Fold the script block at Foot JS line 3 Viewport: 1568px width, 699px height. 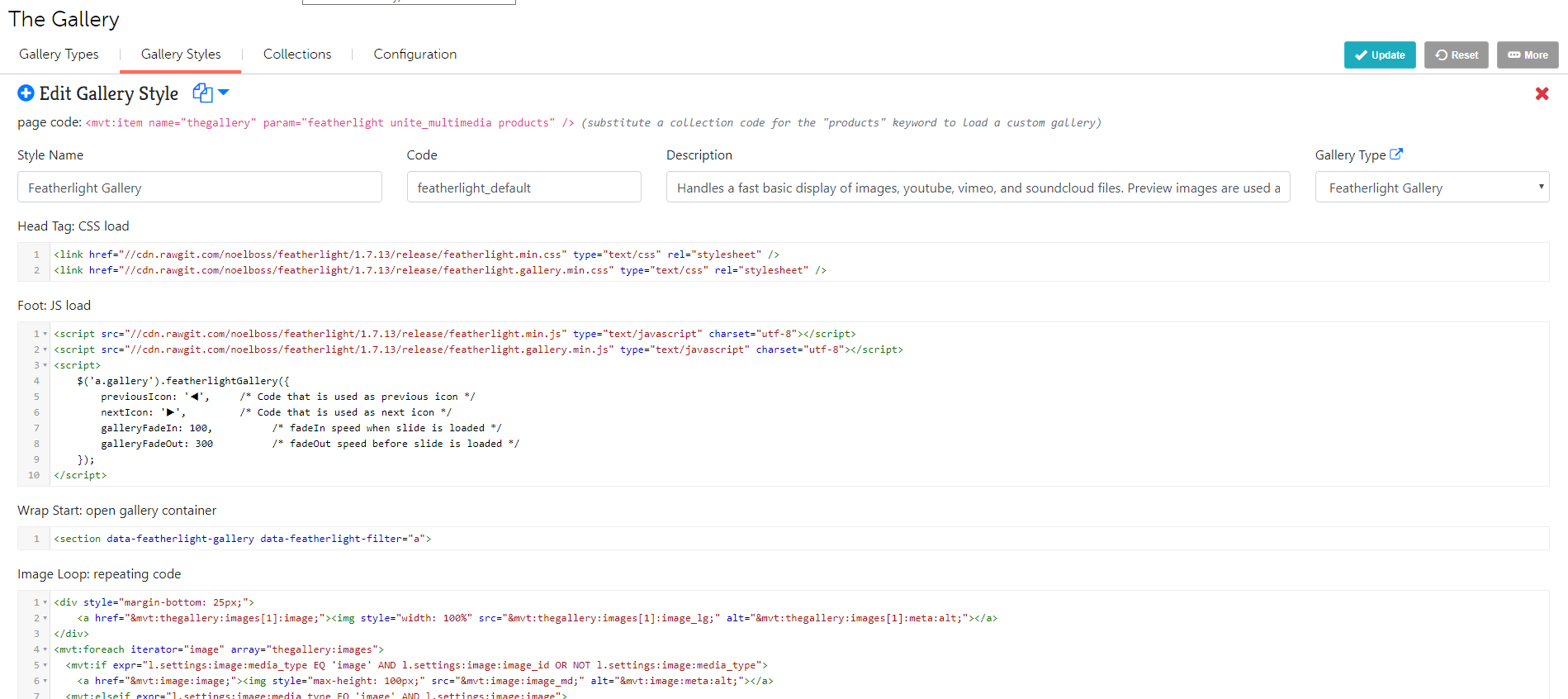[45, 365]
